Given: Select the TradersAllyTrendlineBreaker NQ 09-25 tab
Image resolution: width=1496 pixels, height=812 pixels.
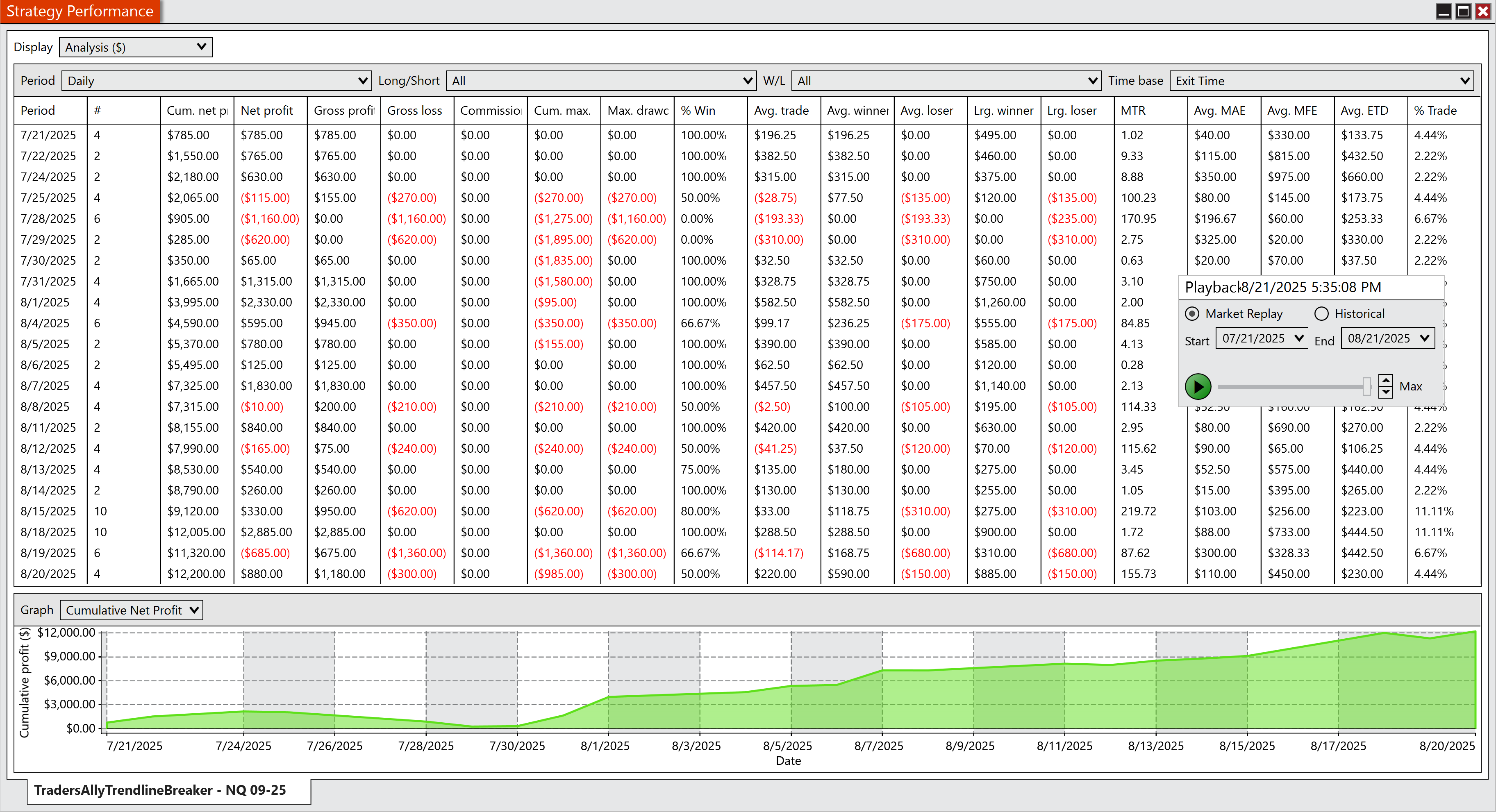Looking at the screenshot, I should tap(160, 790).
